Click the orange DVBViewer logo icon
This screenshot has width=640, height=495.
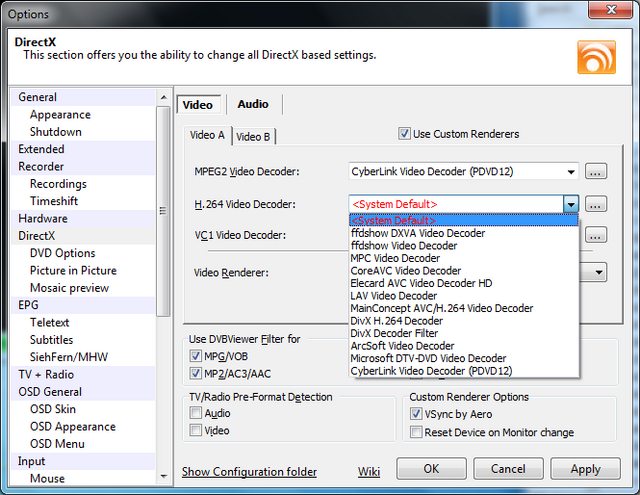point(596,57)
